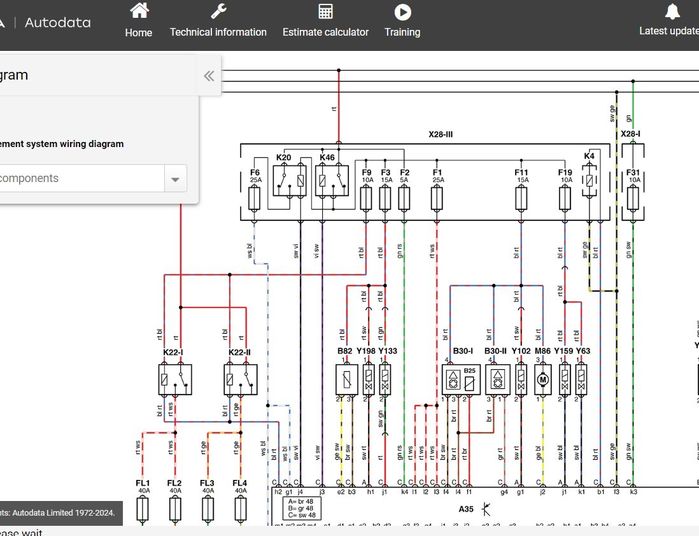Open Latest updates bell icon
The width and height of the screenshot is (699, 536).
coord(672,11)
